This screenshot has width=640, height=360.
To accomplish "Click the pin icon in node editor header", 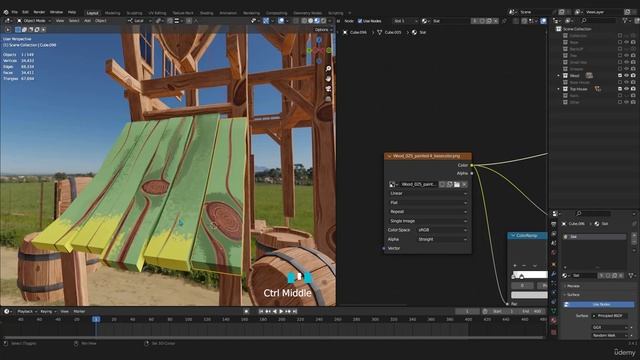I will tap(504, 21).
